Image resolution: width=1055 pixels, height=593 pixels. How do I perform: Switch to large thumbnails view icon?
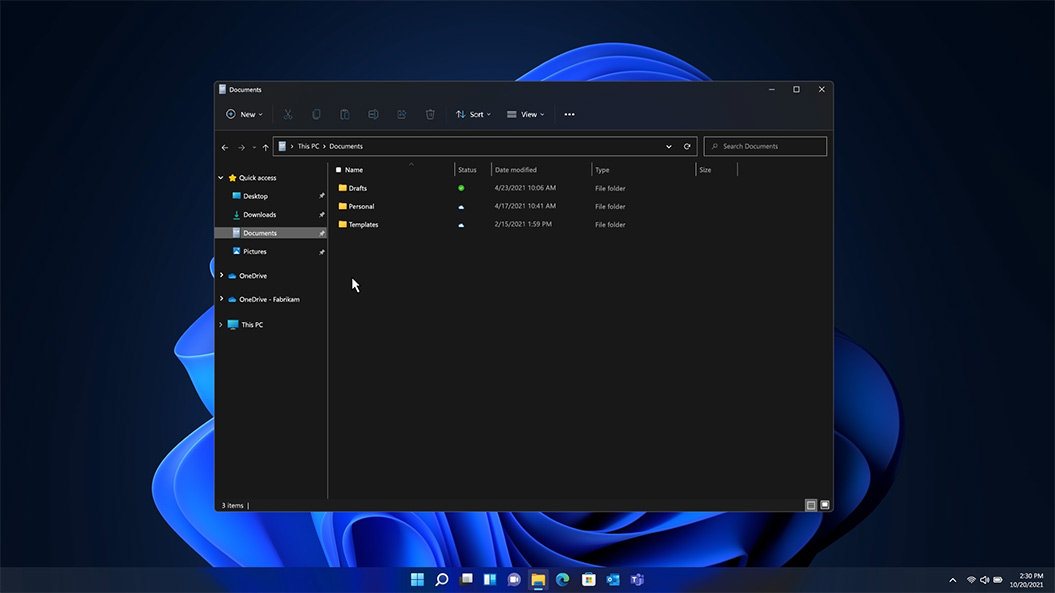tap(825, 505)
